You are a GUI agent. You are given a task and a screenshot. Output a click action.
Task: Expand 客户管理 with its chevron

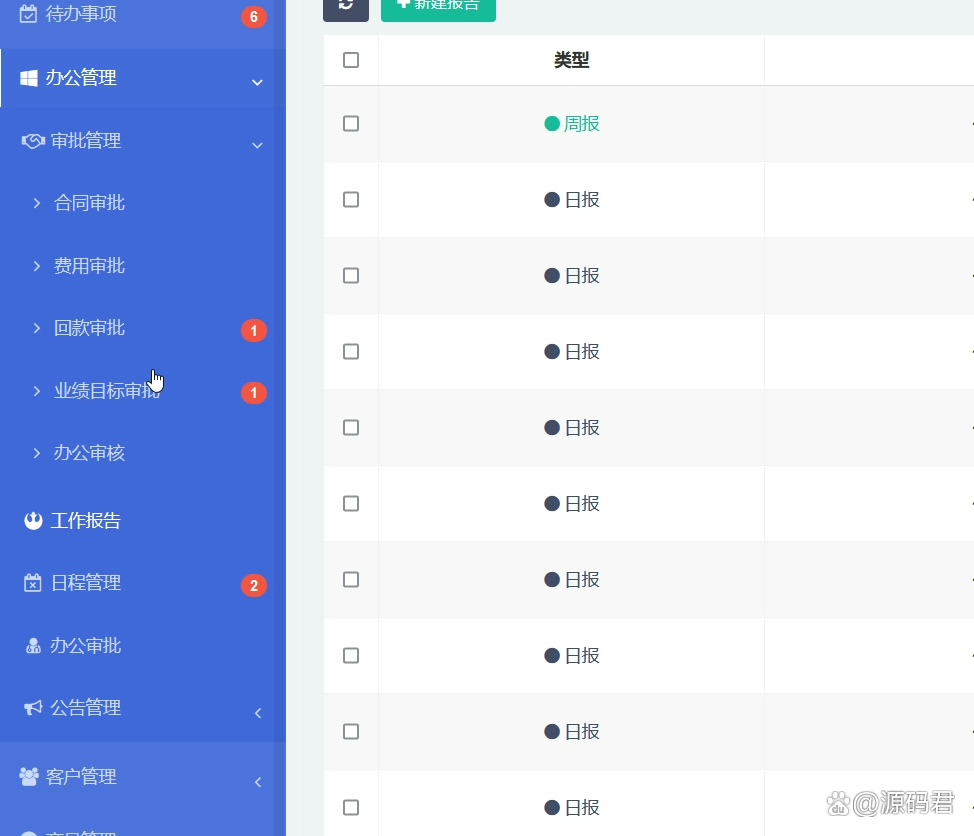tap(258, 782)
